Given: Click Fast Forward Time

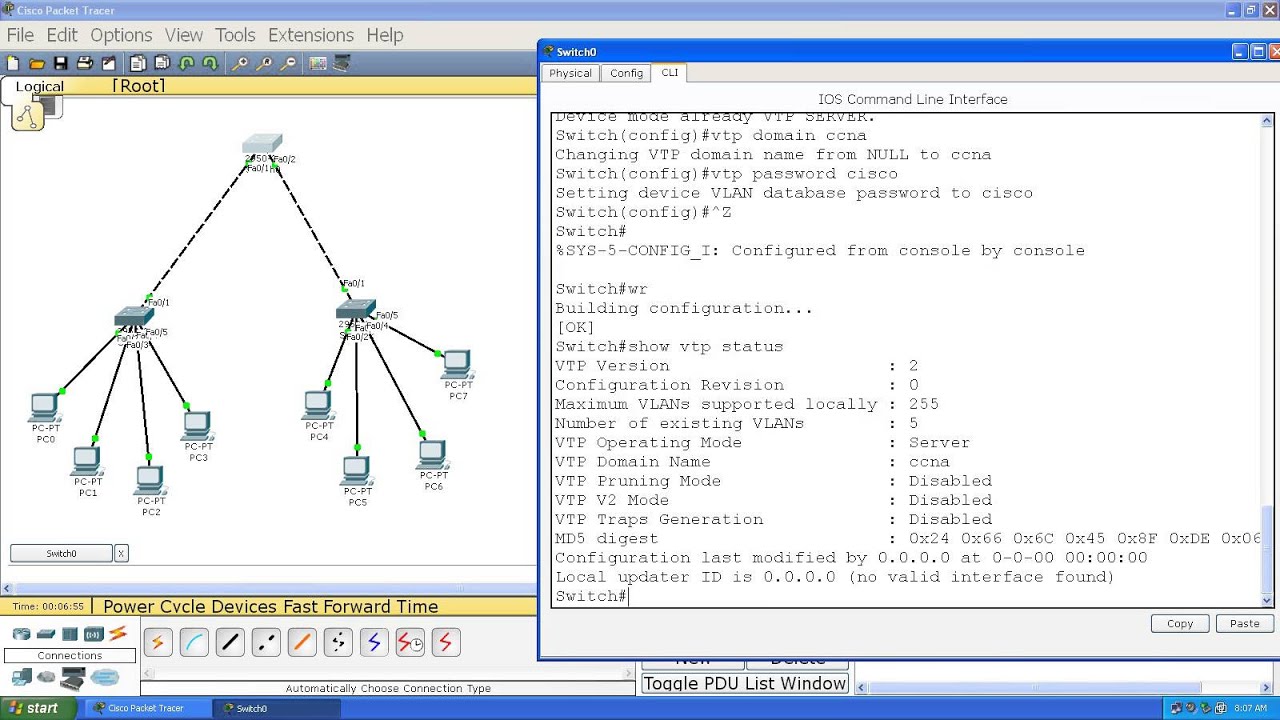Looking at the screenshot, I should [360, 607].
